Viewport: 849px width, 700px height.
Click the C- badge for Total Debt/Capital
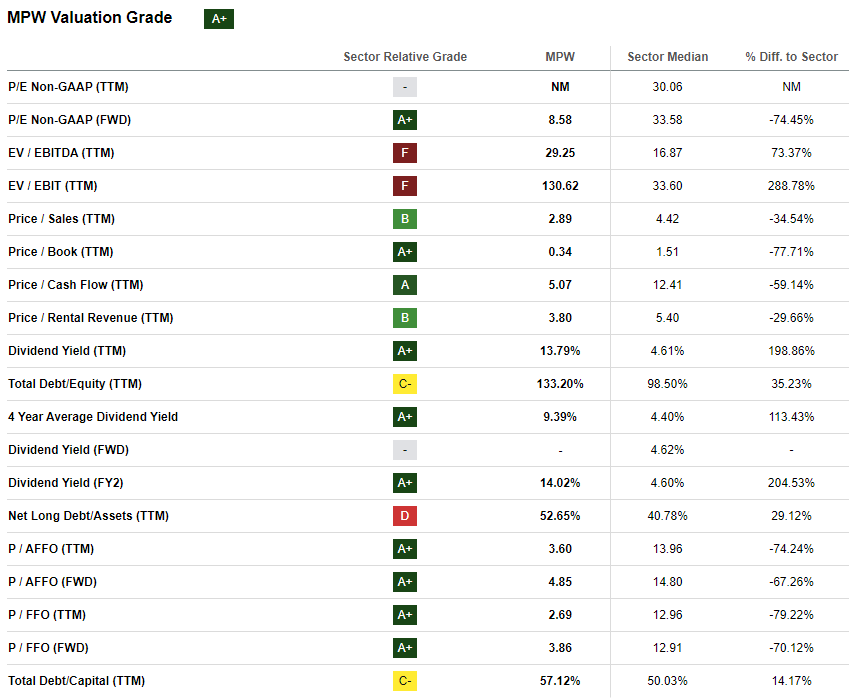click(405, 680)
